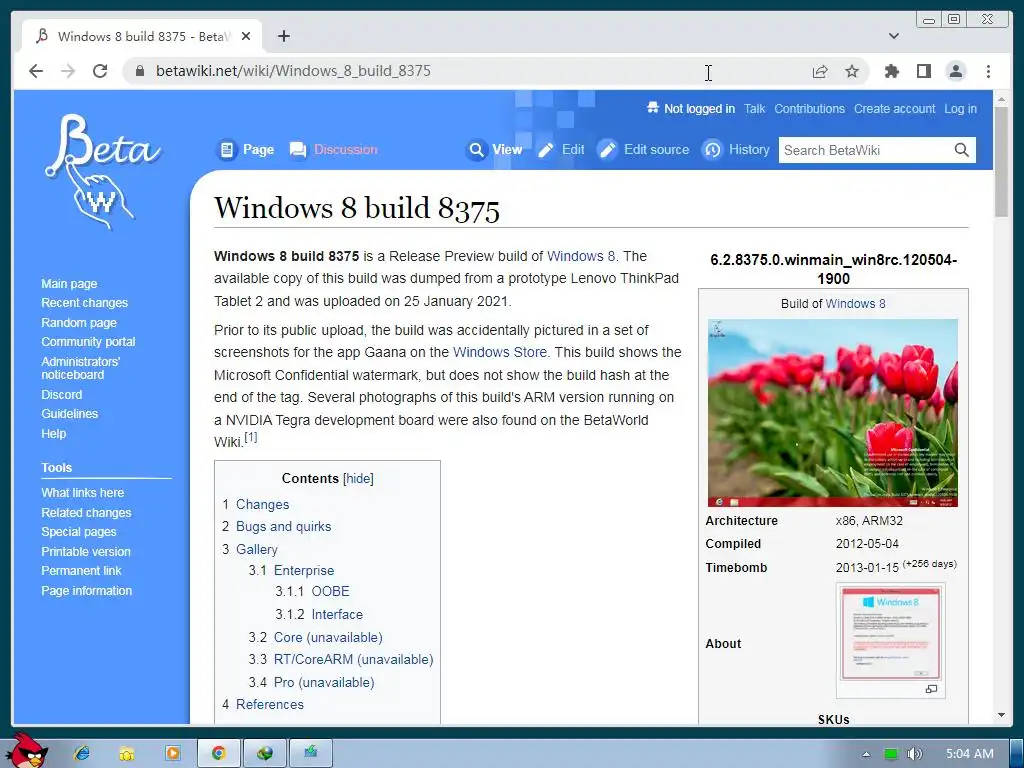The width and height of the screenshot is (1024, 768).
Task: Open Guidelines in sidebar
Action: tap(69, 413)
